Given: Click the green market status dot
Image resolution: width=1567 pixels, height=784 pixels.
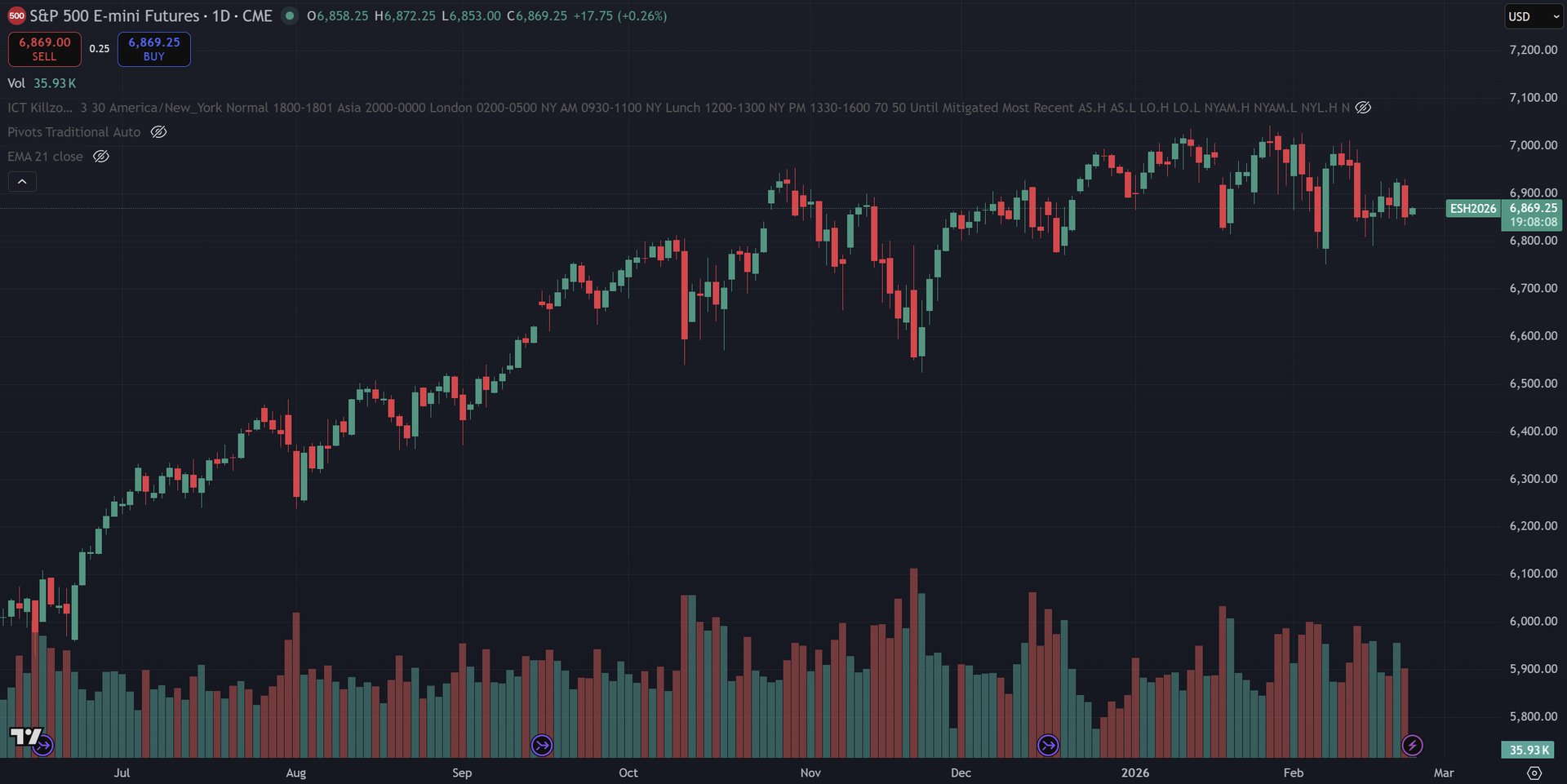Looking at the screenshot, I should (x=290, y=16).
